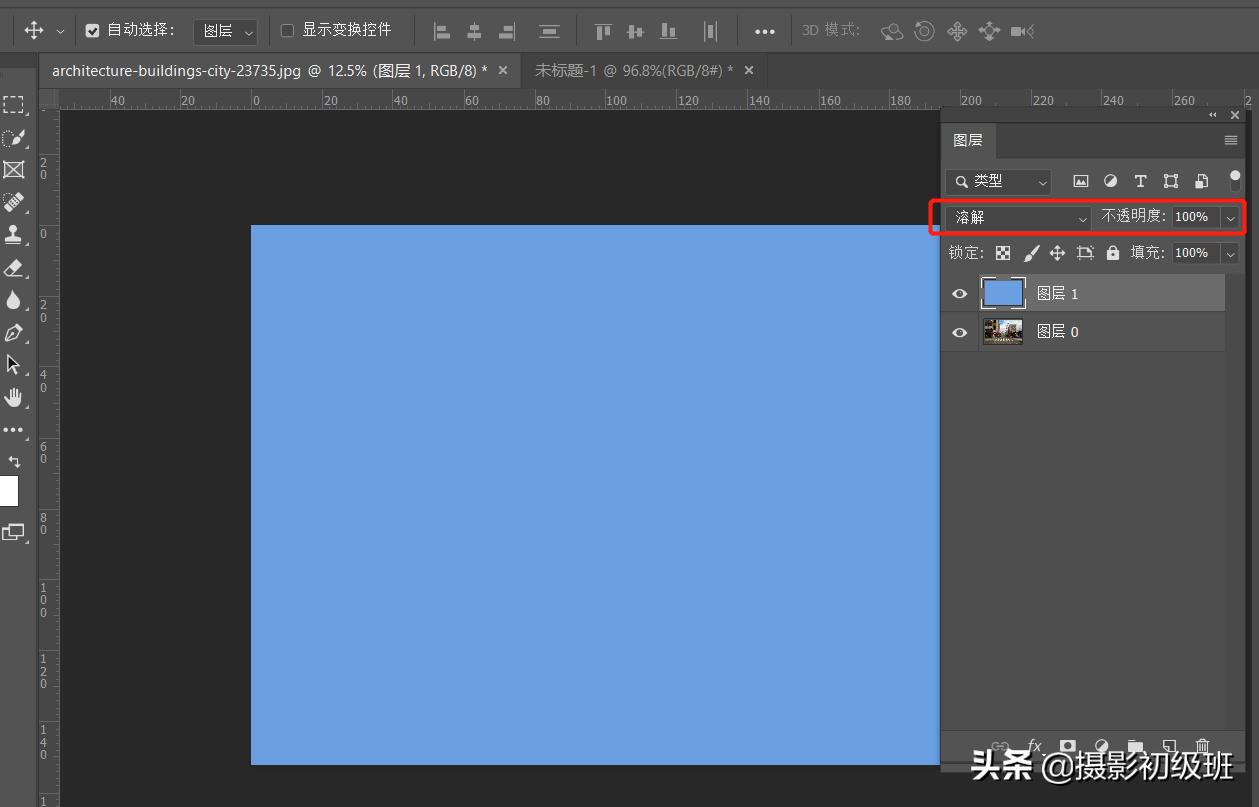Image resolution: width=1259 pixels, height=807 pixels.
Task: Expand the 不透明度 opacity slider arrow
Action: (x=1231, y=217)
